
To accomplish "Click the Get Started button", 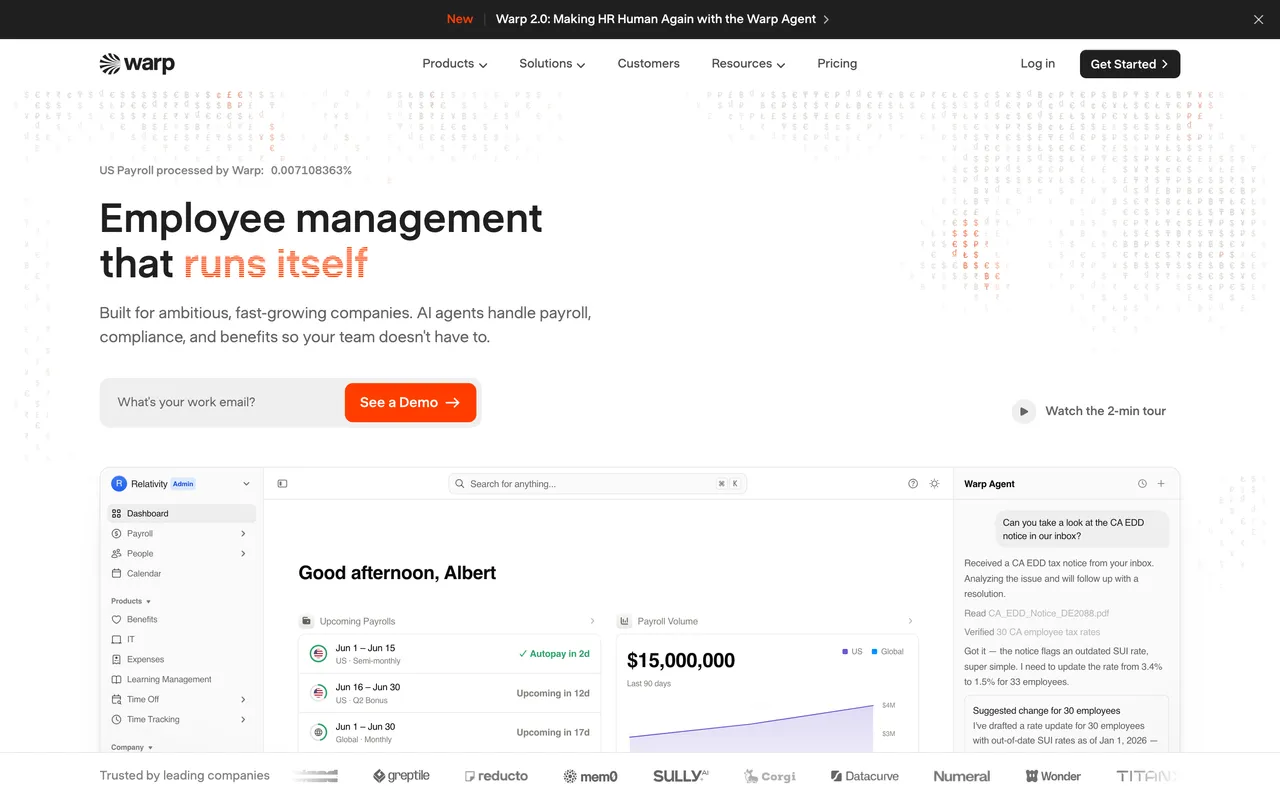I will click(x=1130, y=64).
